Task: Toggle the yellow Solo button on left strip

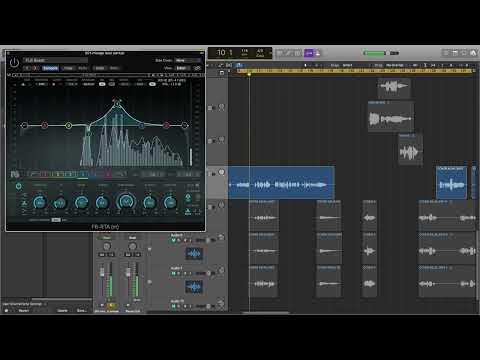Action: [x=111, y=305]
